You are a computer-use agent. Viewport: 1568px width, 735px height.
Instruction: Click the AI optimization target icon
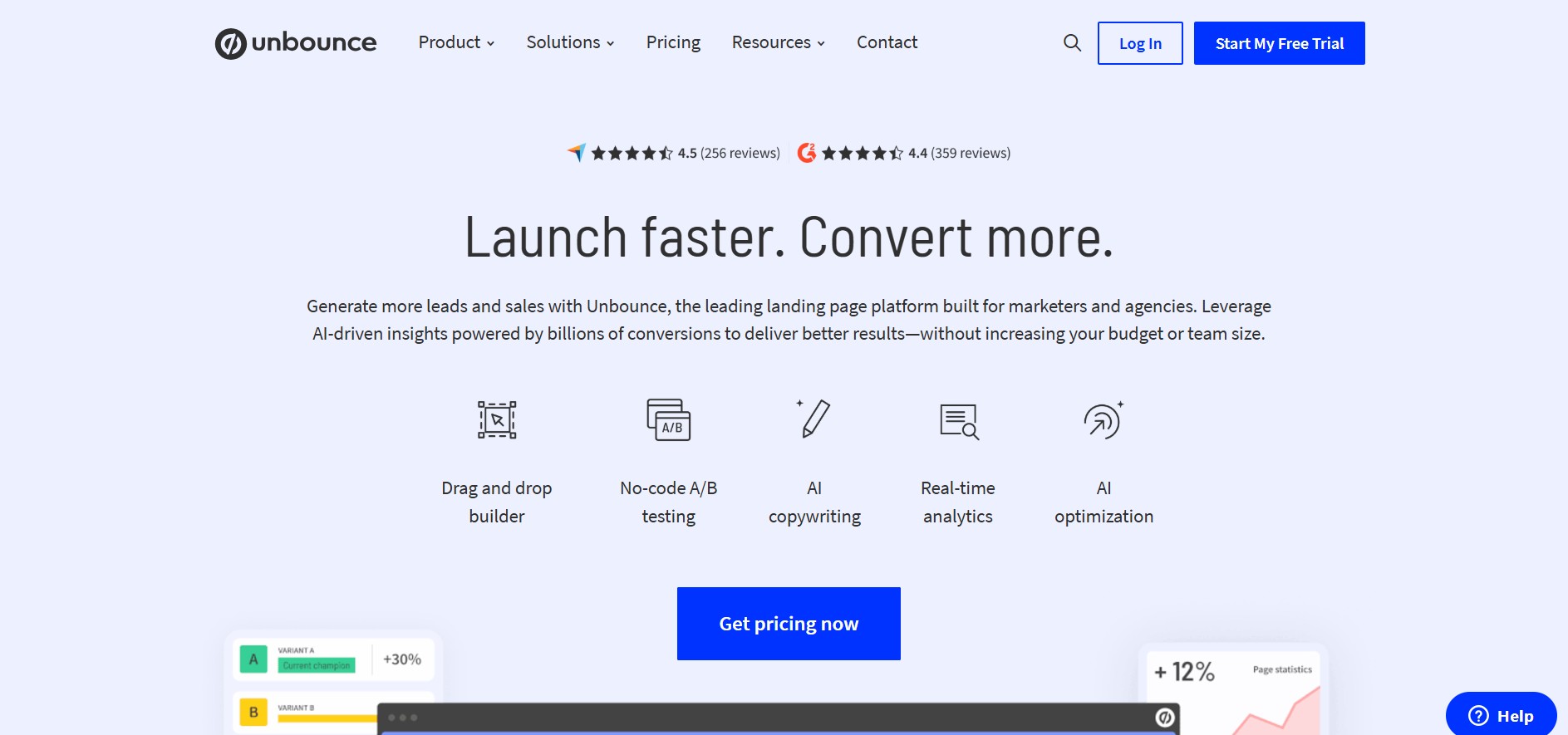tap(1103, 419)
